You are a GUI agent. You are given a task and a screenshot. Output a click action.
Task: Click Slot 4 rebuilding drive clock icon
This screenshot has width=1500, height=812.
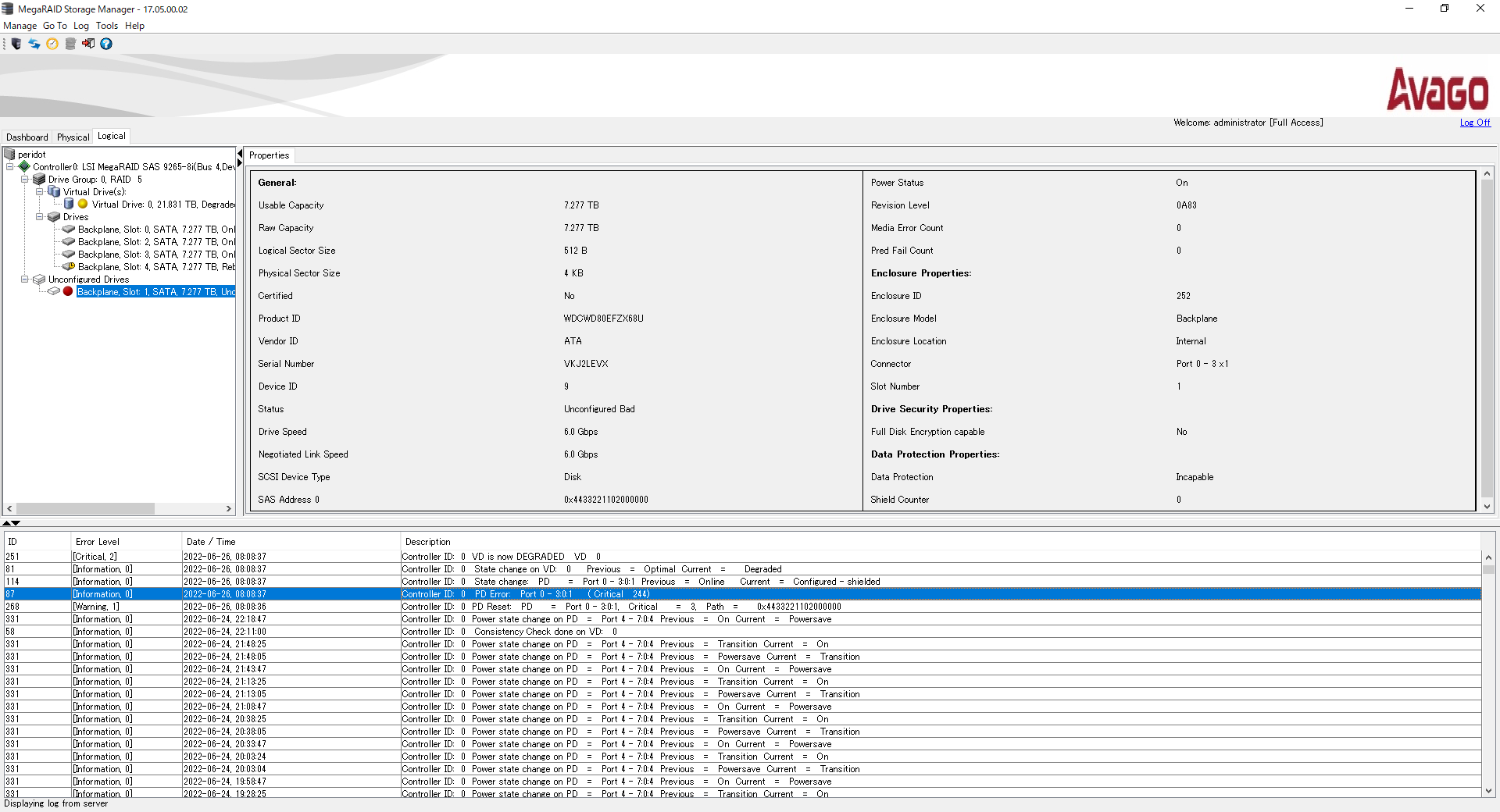pos(69,267)
